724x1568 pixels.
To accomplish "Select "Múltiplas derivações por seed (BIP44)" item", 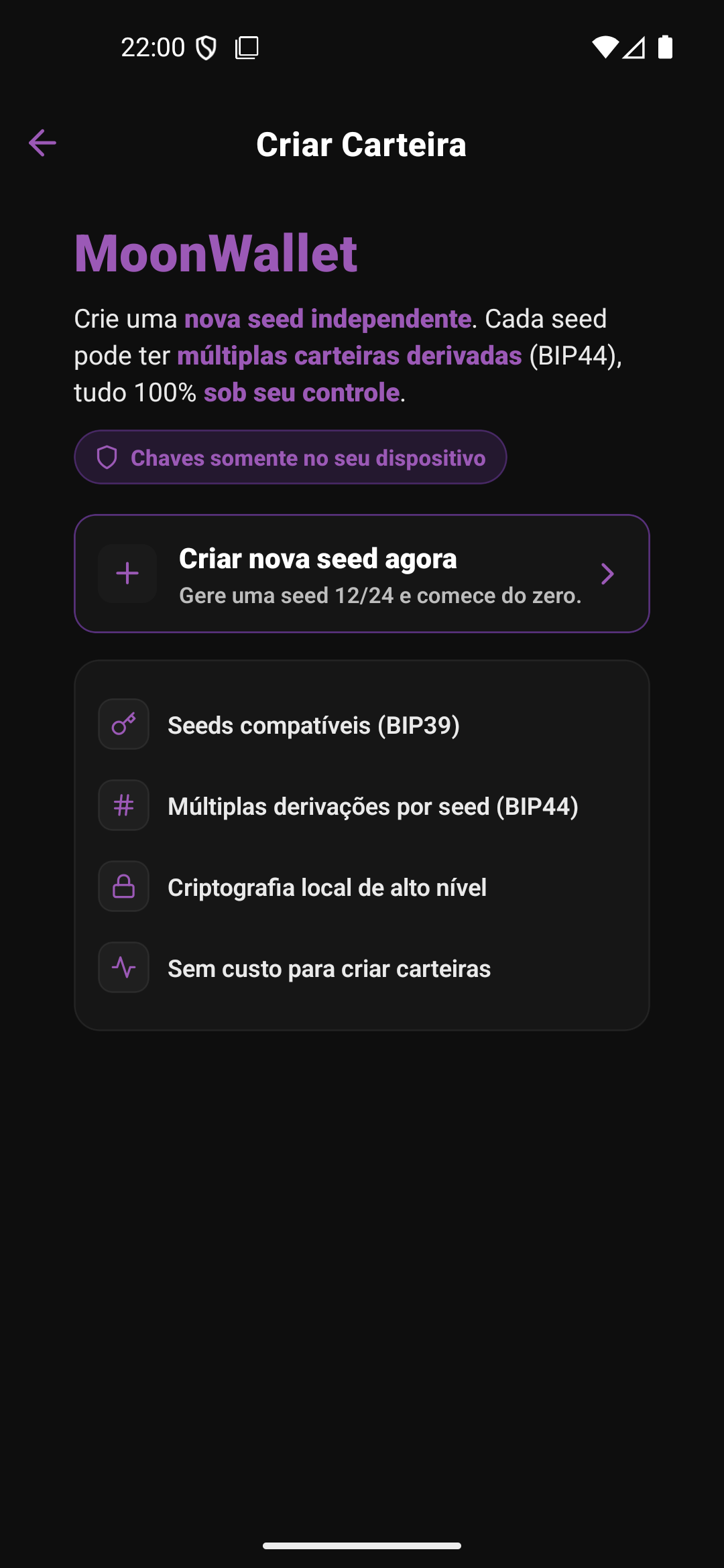I will pos(373,806).
